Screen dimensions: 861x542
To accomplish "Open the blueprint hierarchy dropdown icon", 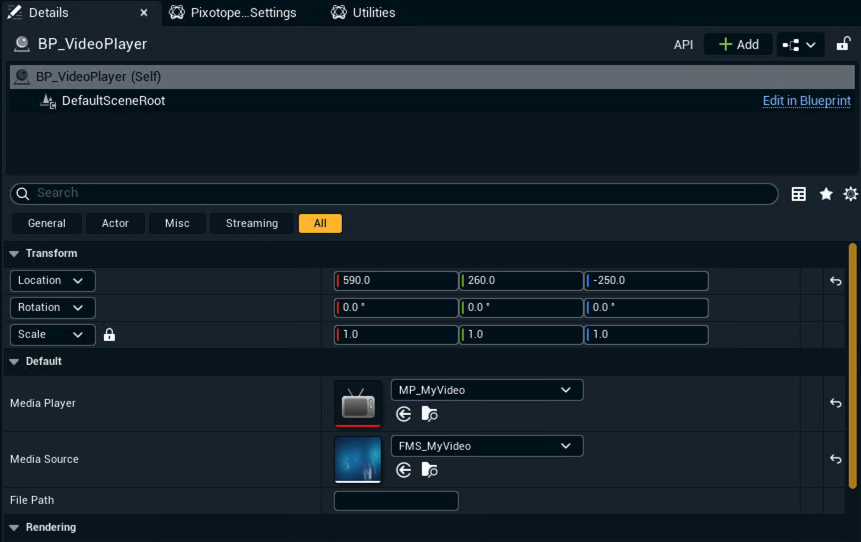I will [800, 45].
